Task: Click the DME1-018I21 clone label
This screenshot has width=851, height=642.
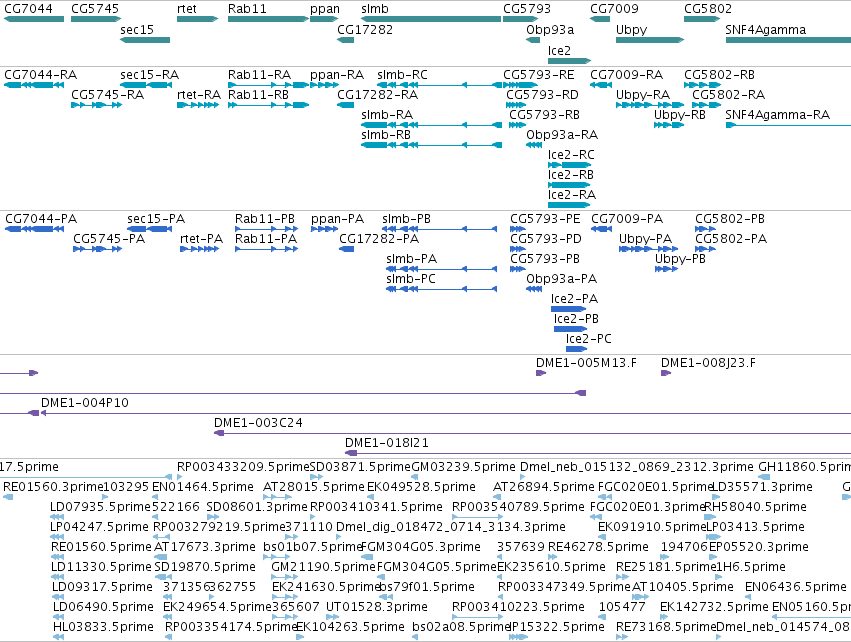Action: [387, 443]
